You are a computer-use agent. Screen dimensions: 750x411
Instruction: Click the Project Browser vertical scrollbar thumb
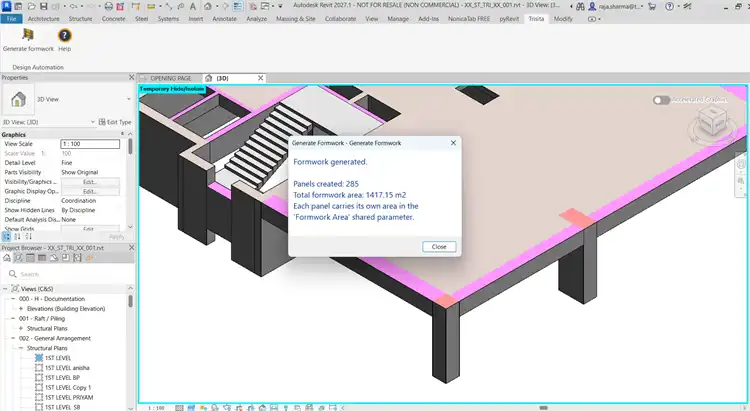[130, 301]
